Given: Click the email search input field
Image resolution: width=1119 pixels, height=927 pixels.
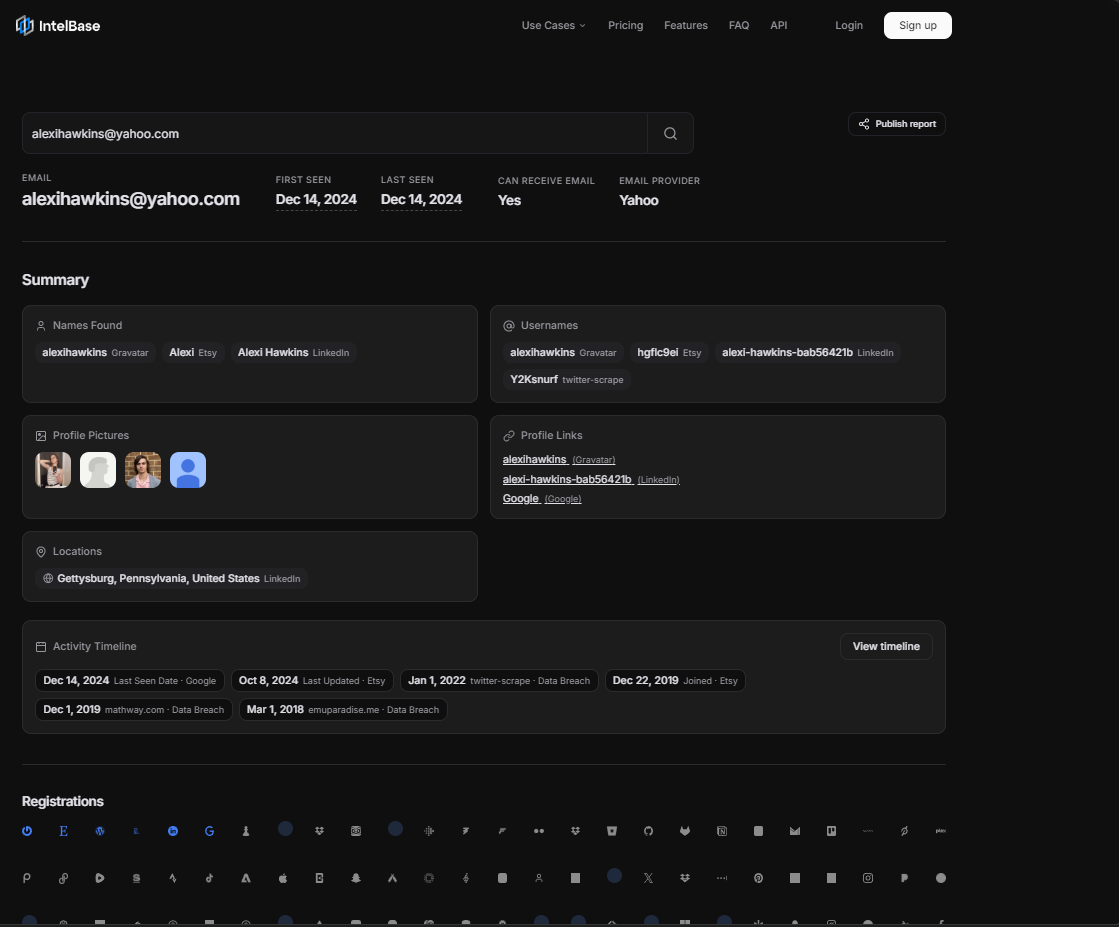Looking at the screenshot, I should point(335,133).
